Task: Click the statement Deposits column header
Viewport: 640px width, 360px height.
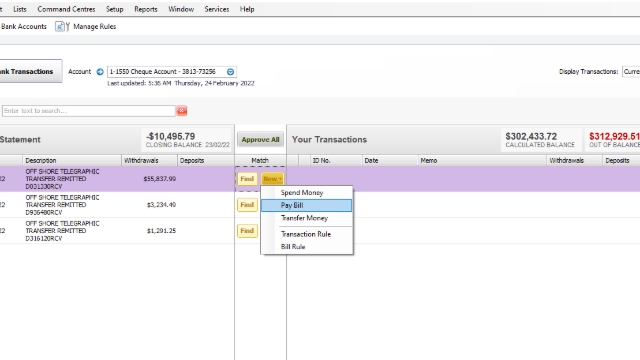Action: pos(206,160)
